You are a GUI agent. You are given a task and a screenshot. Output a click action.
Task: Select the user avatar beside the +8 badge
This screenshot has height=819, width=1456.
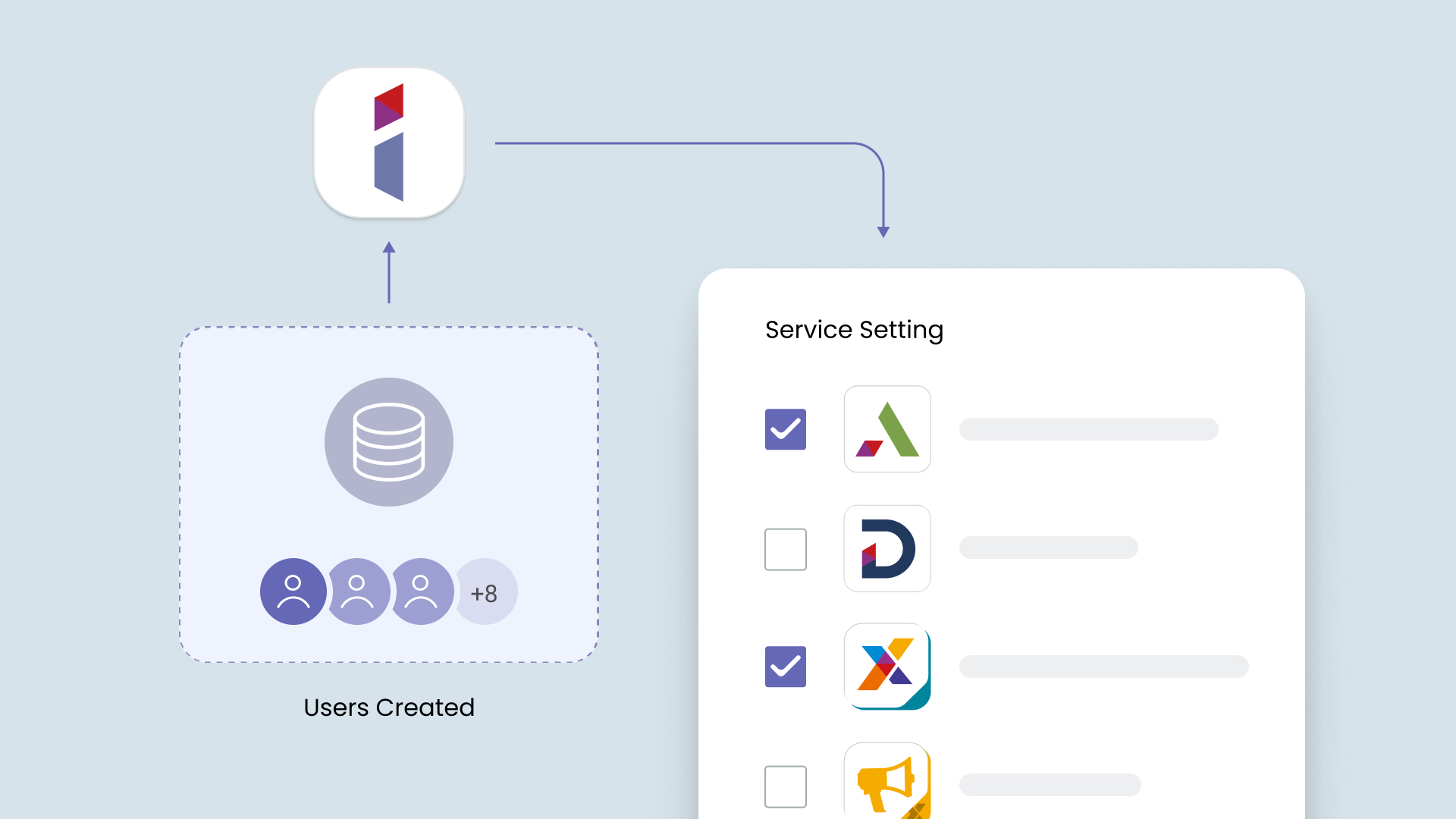[x=421, y=591]
